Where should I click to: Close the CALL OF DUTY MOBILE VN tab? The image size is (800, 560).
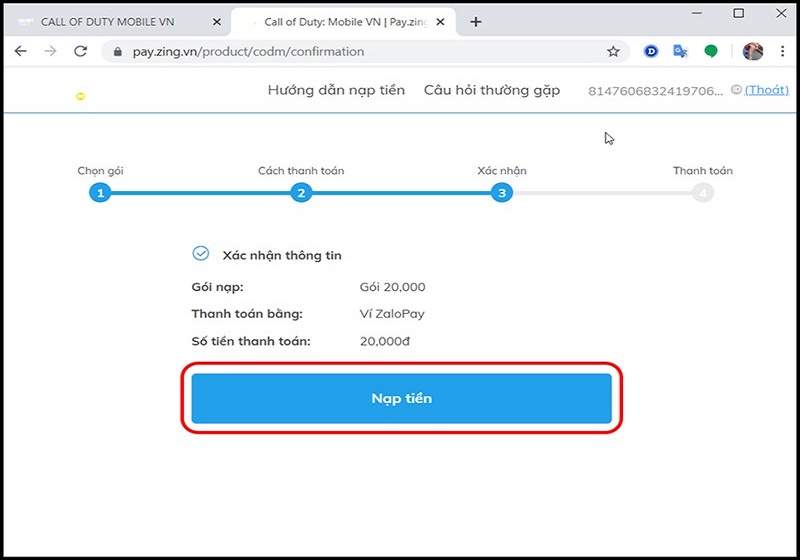pos(217,22)
